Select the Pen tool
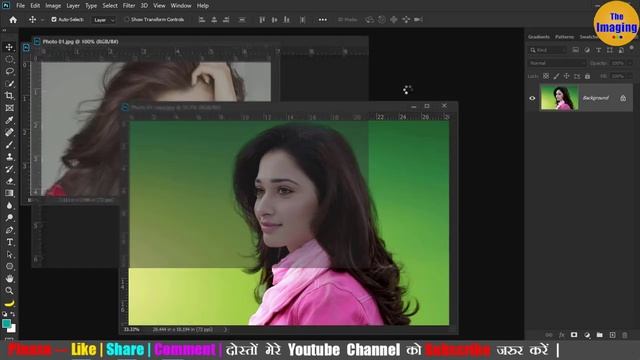 coord(9,230)
